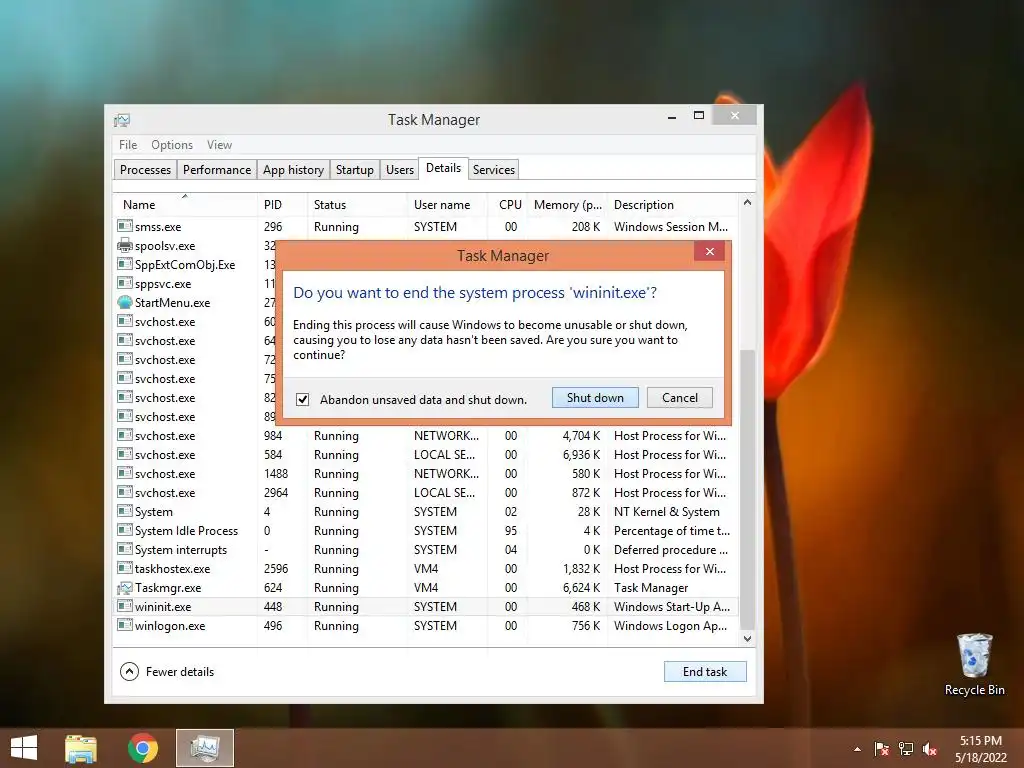Screen dimensions: 1024x768
Task: Click the 'Windows Logon Ap...' description
Action: point(670,626)
